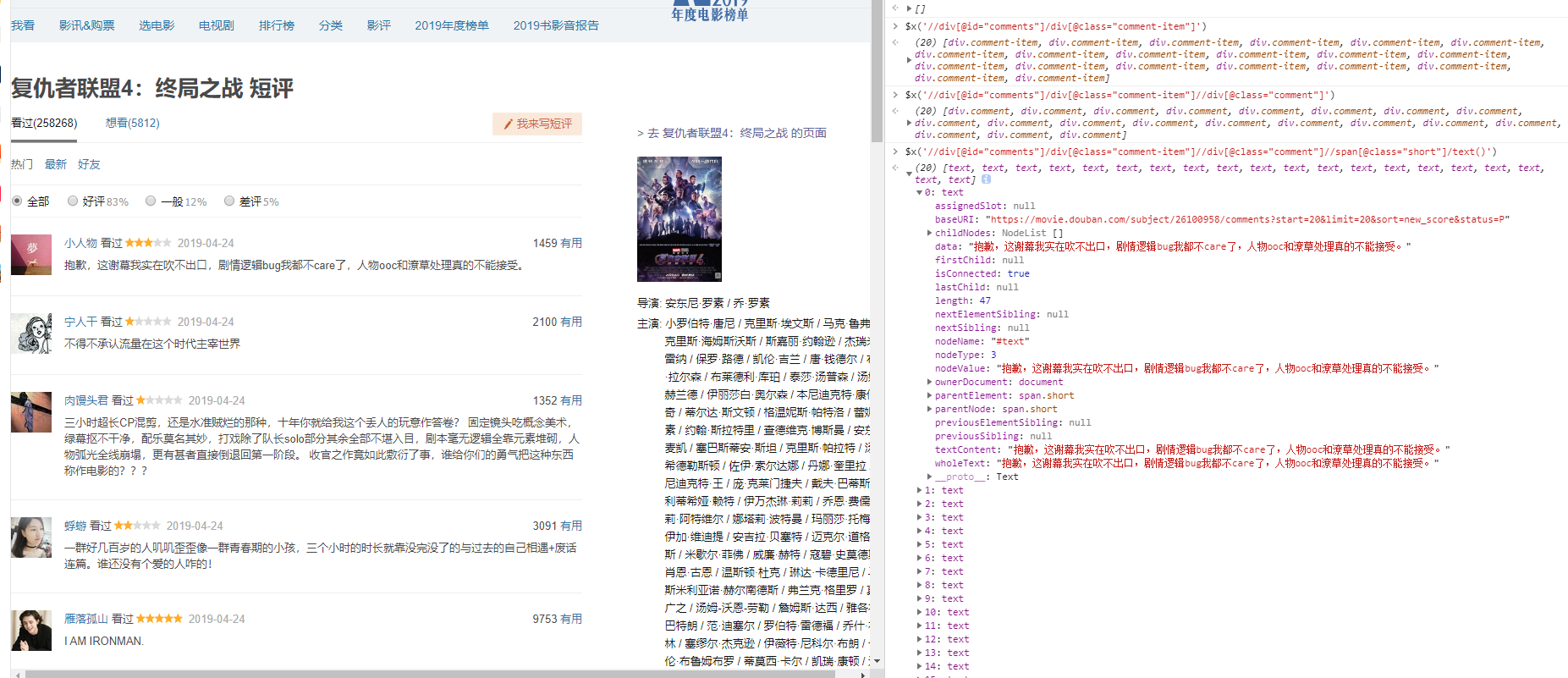Click 'length: 47' property in console
The image size is (1568, 678).
pos(963,301)
